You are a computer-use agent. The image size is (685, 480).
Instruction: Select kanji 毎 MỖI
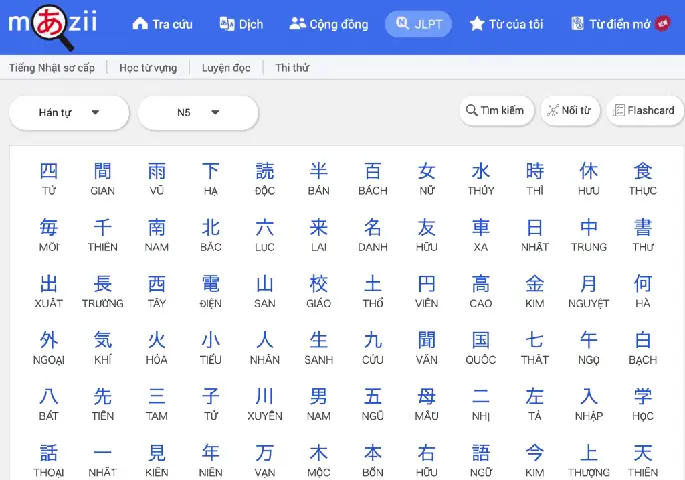(x=48, y=235)
